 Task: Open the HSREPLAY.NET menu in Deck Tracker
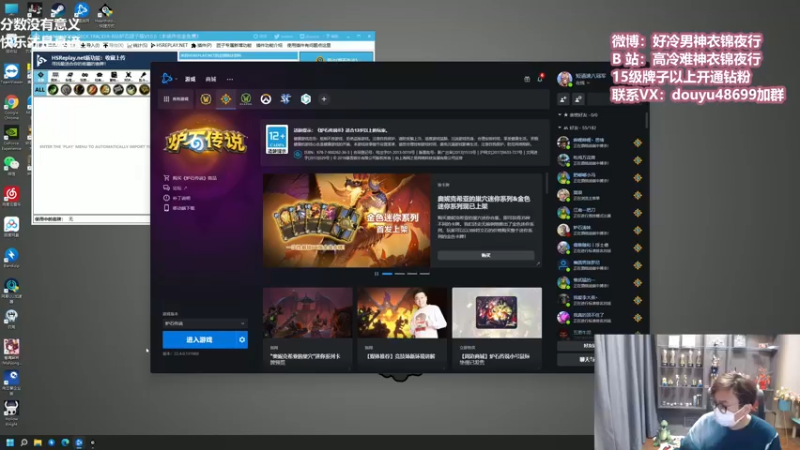(x=169, y=45)
